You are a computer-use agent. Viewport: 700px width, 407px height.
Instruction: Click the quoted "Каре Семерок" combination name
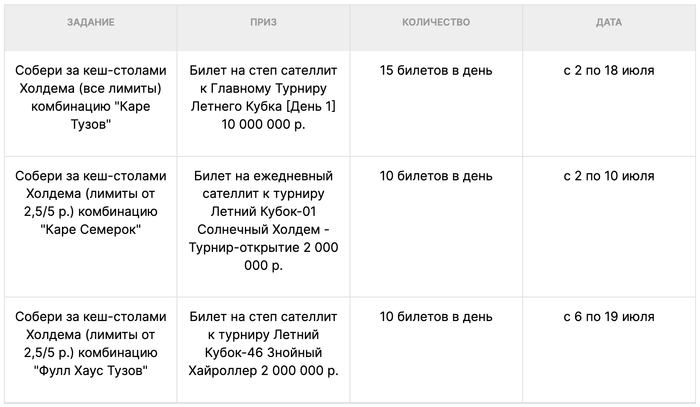point(91,230)
